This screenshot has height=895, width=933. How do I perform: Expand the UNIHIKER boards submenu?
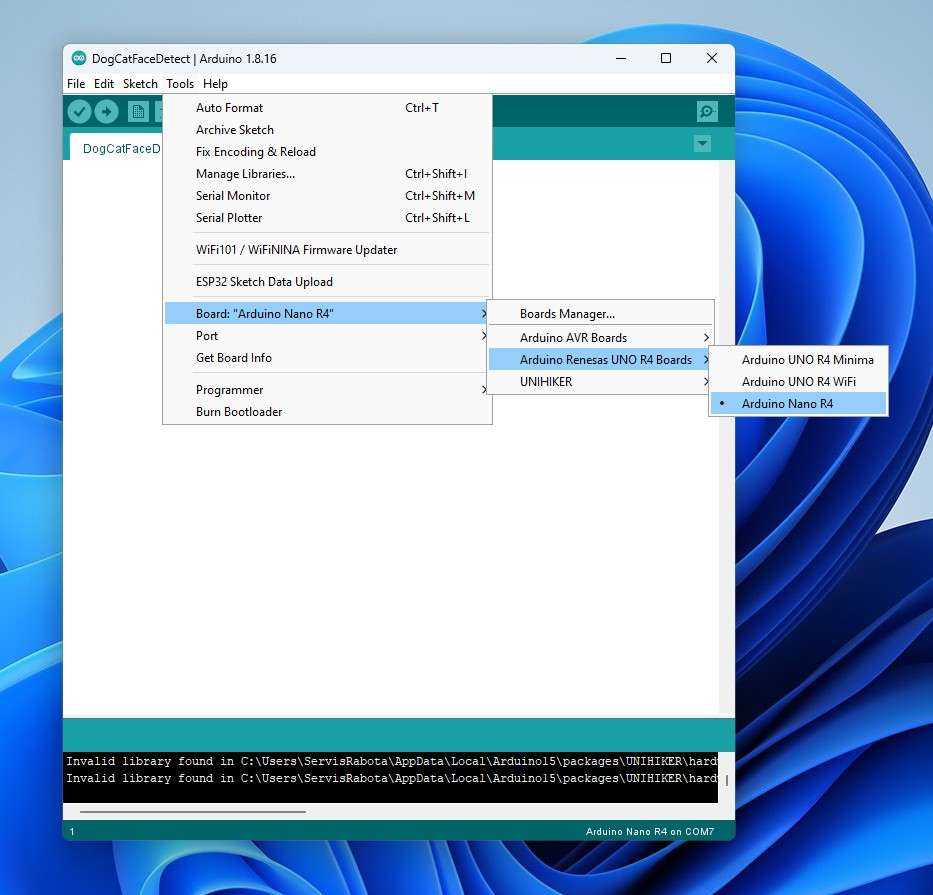click(x=600, y=381)
